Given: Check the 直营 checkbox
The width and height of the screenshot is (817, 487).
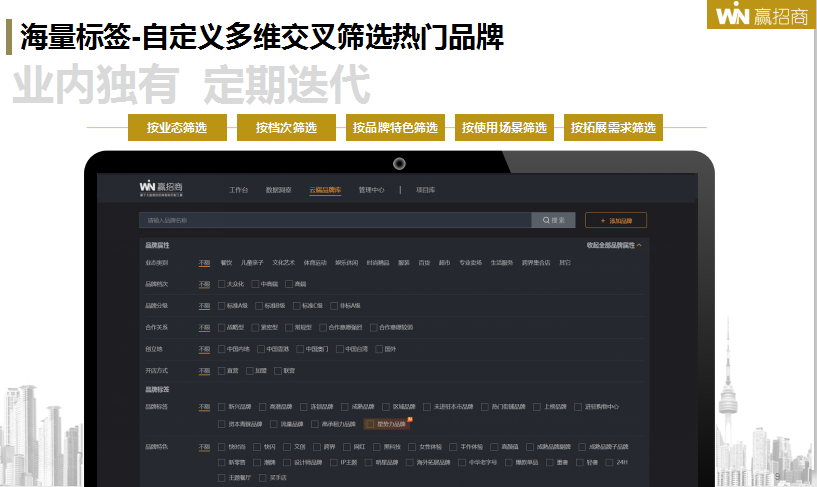Looking at the screenshot, I should coord(221,371).
